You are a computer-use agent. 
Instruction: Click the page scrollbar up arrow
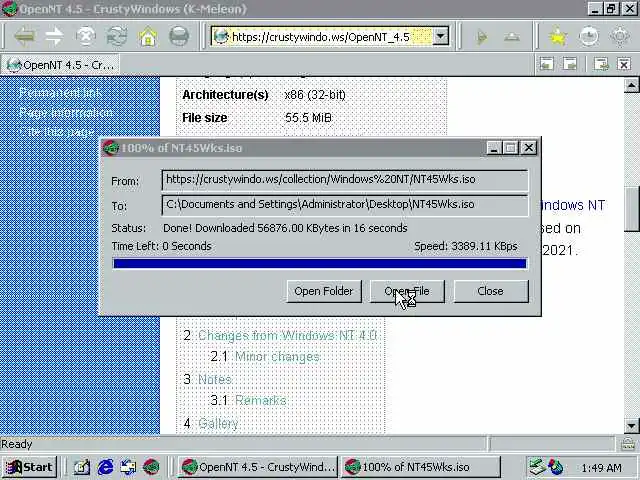click(x=631, y=85)
